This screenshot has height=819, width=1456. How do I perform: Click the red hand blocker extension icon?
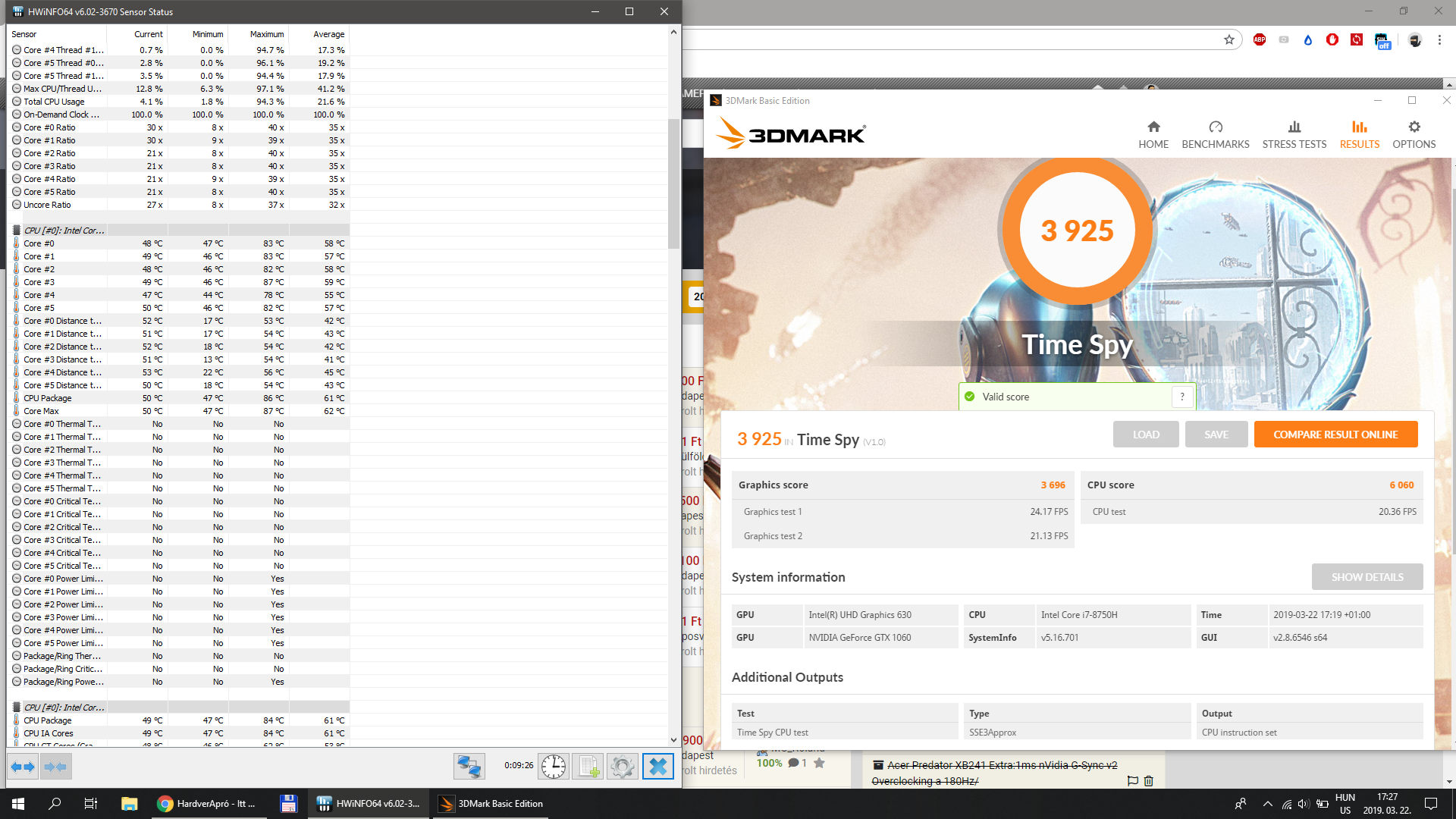pos(1332,39)
